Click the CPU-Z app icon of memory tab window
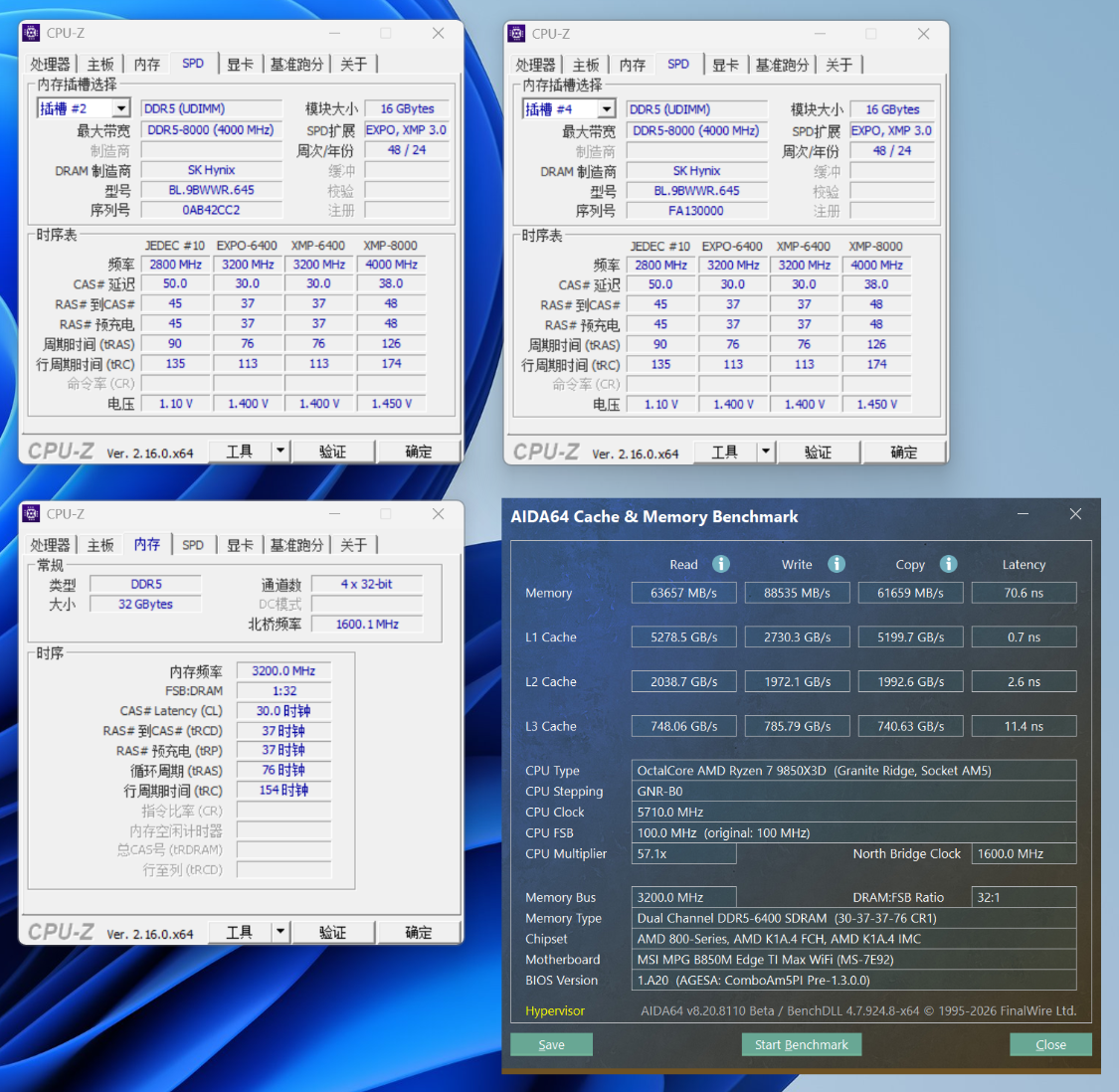The image size is (1119, 1092). [x=32, y=514]
